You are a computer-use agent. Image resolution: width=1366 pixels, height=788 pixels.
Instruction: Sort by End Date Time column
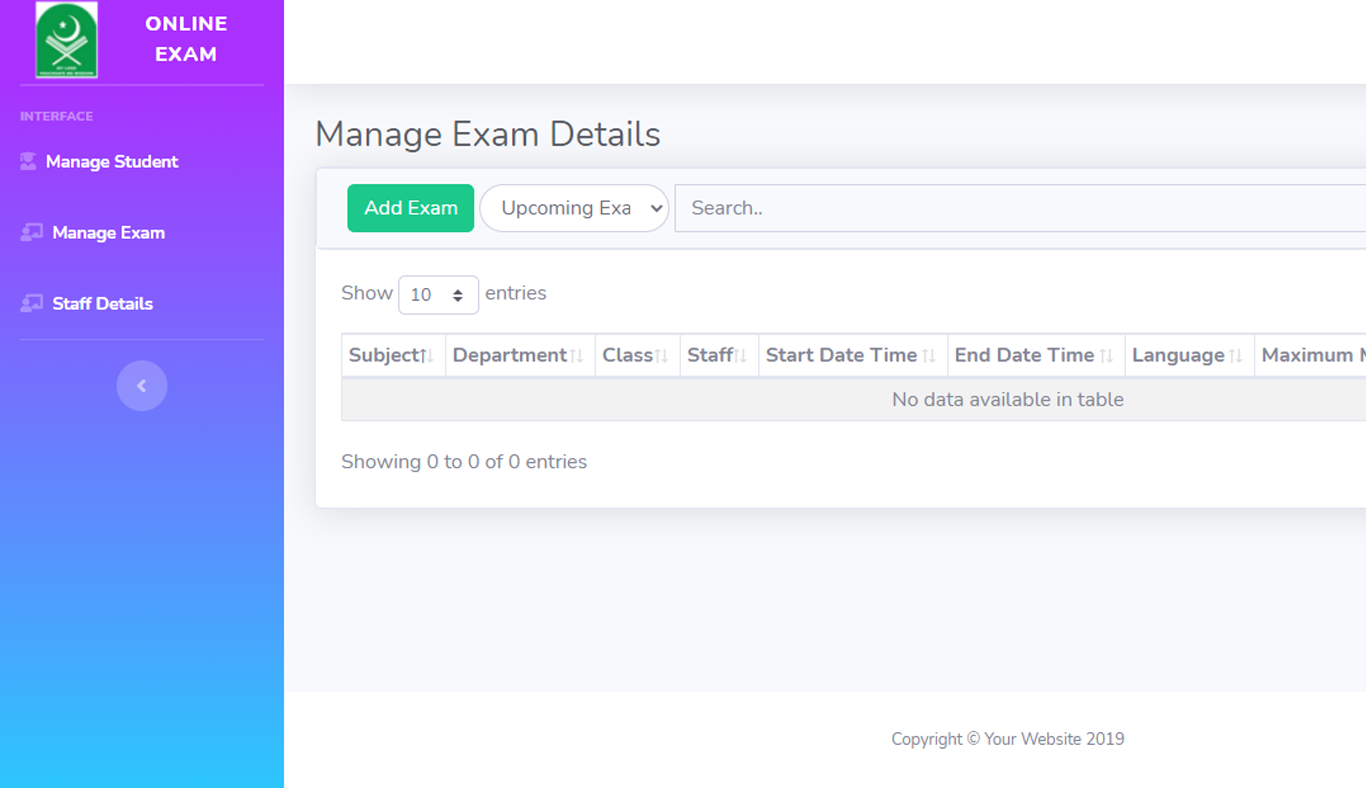click(x=1106, y=356)
